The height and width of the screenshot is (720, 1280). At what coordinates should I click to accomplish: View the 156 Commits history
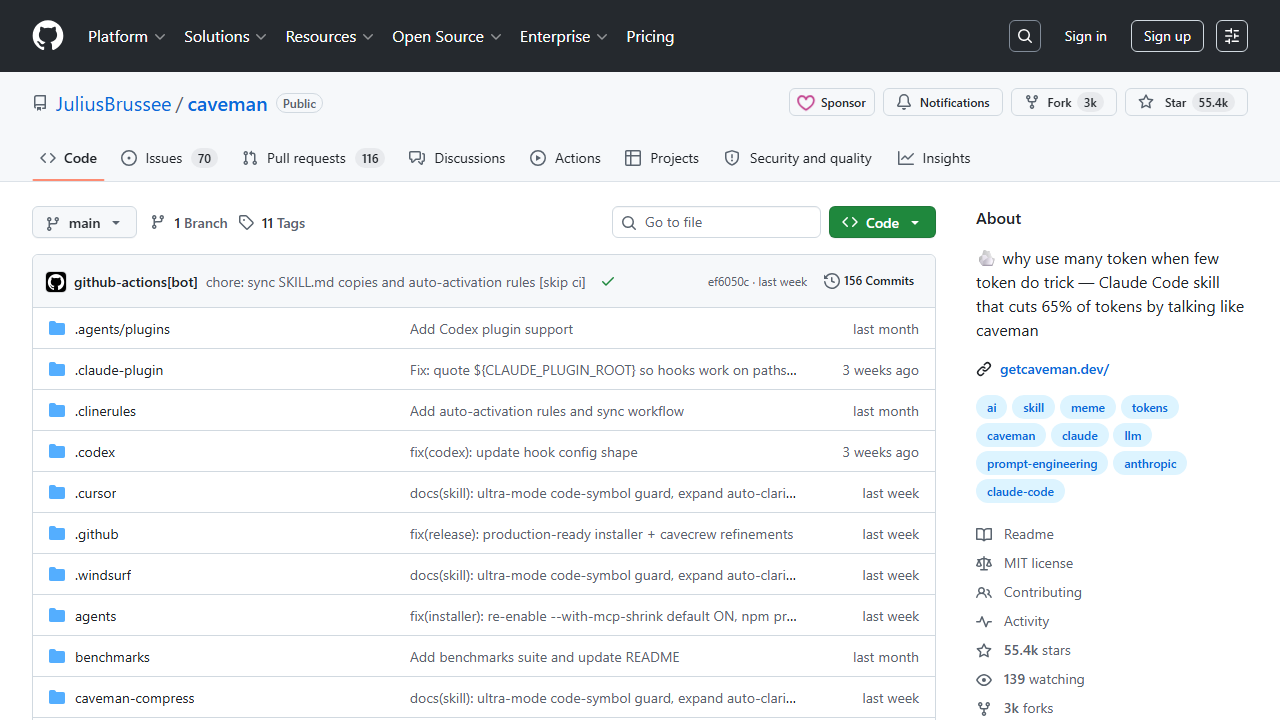pos(869,281)
